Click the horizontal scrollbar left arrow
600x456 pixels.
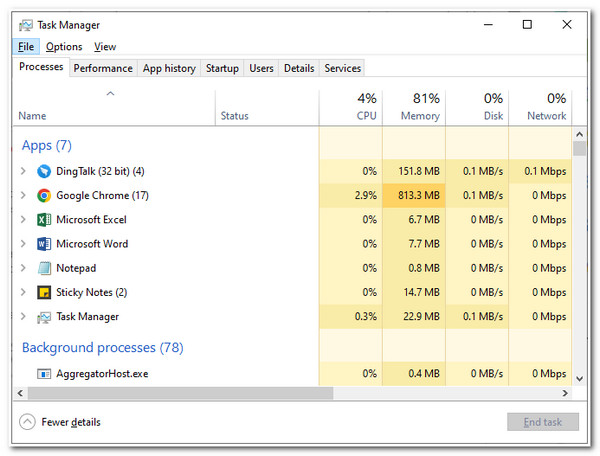pyautogui.click(x=20, y=393)
